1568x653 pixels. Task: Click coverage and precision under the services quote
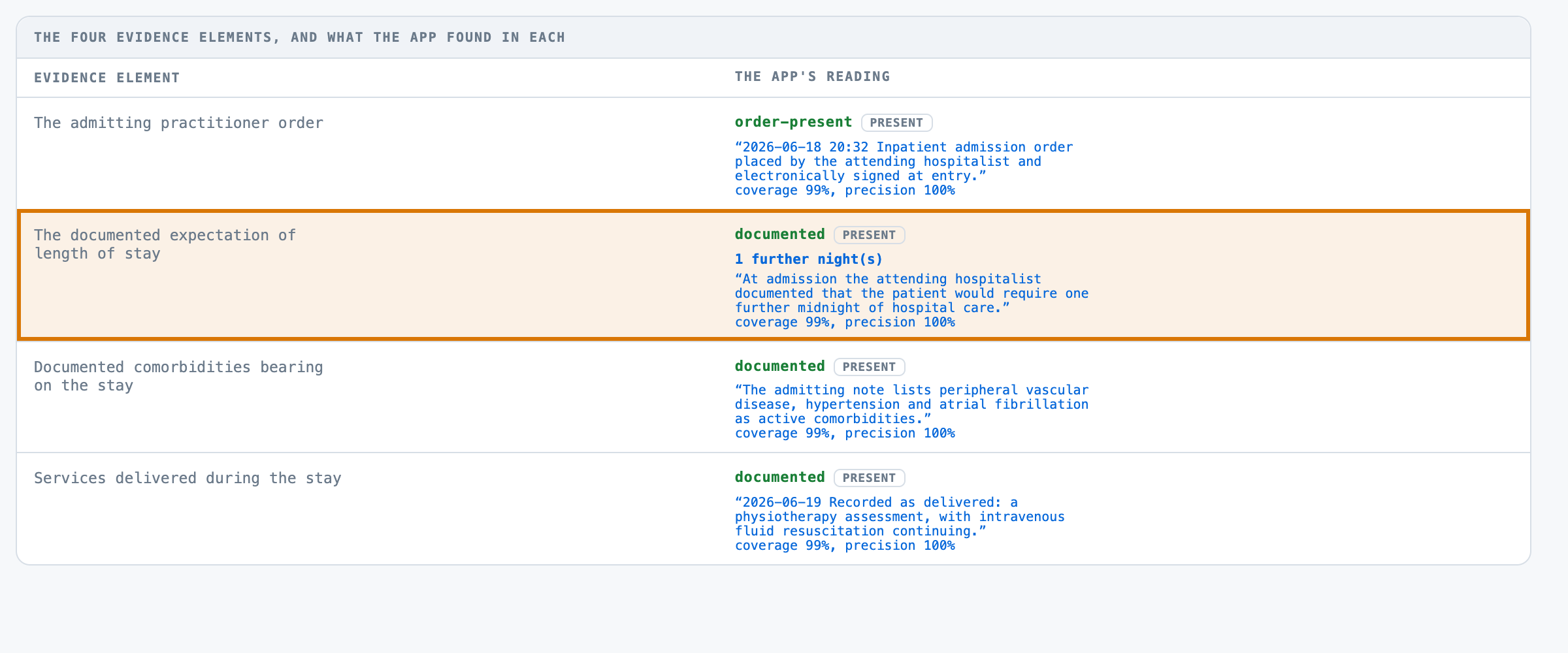(x=845, y=546)
